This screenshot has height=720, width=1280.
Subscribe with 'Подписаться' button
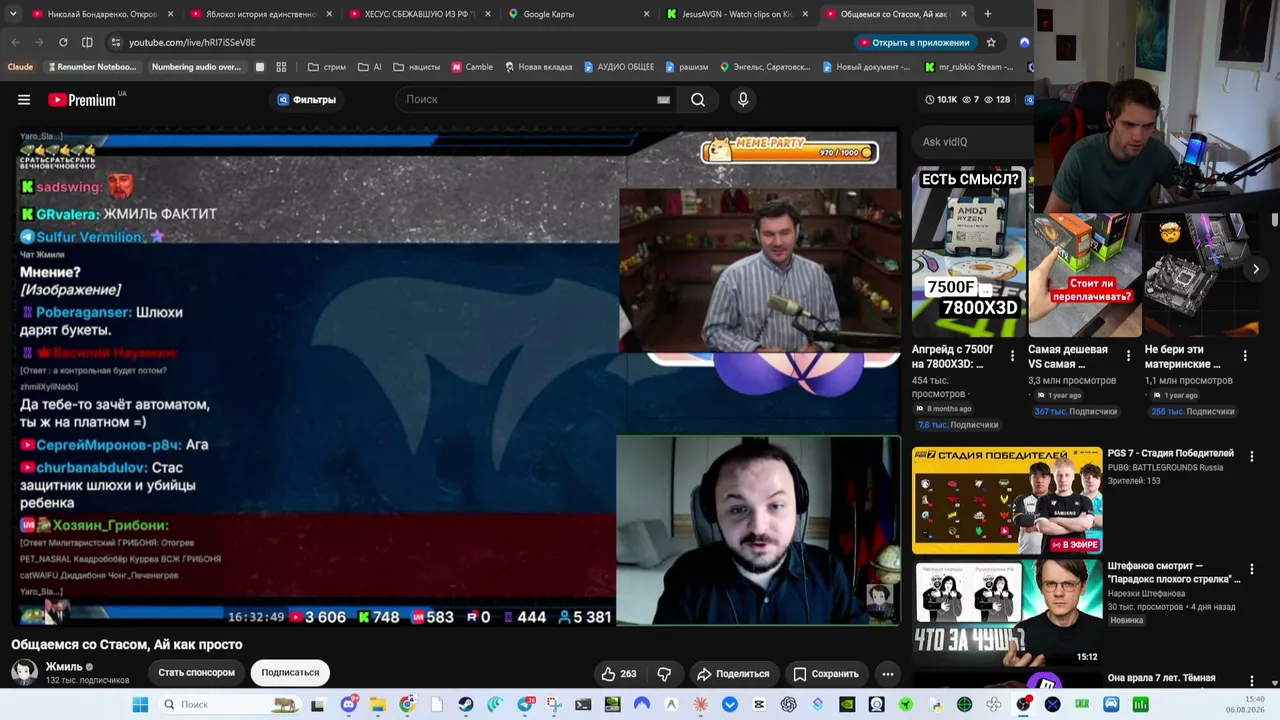(290, 673)
